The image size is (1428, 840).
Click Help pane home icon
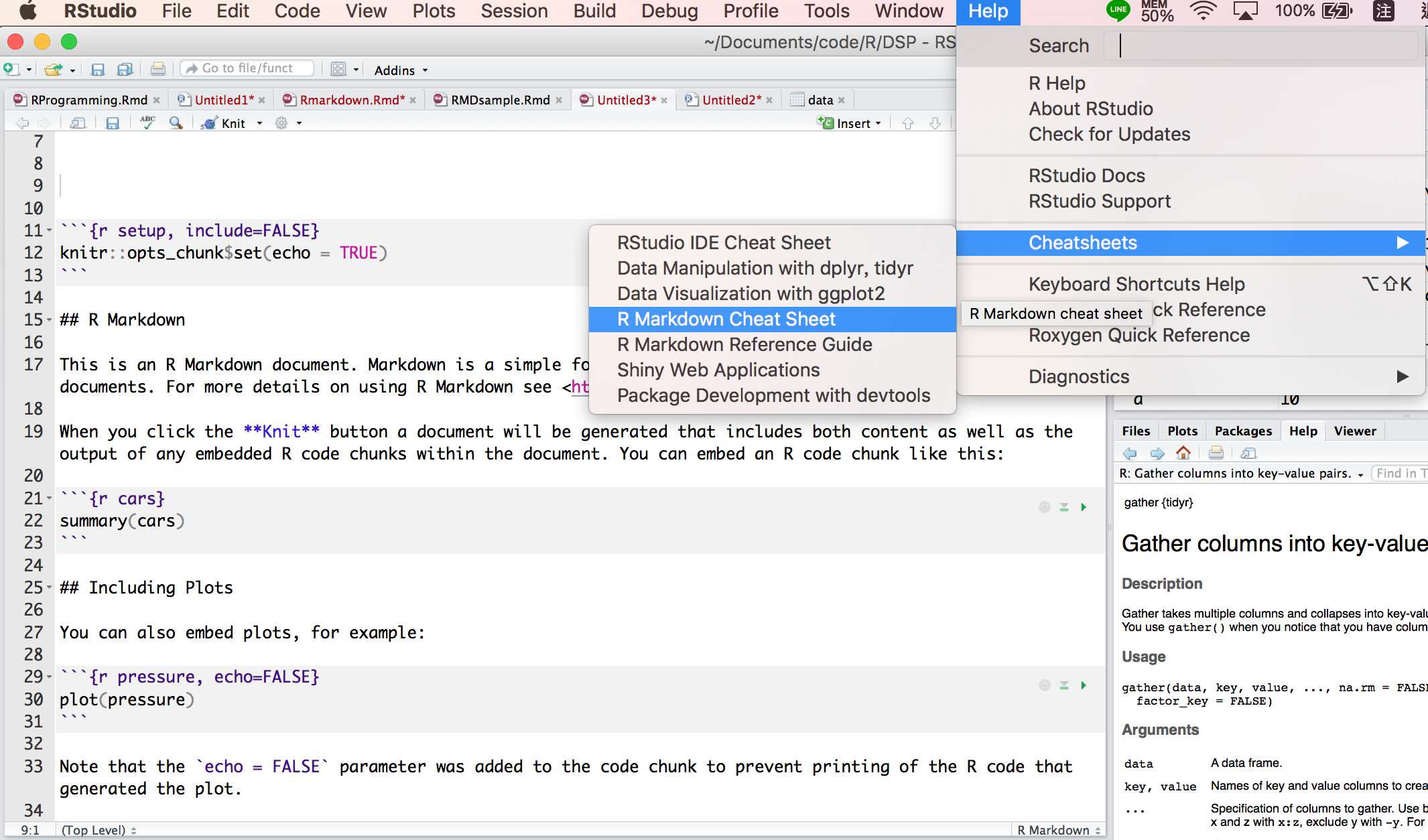[x=1183, y=453]
